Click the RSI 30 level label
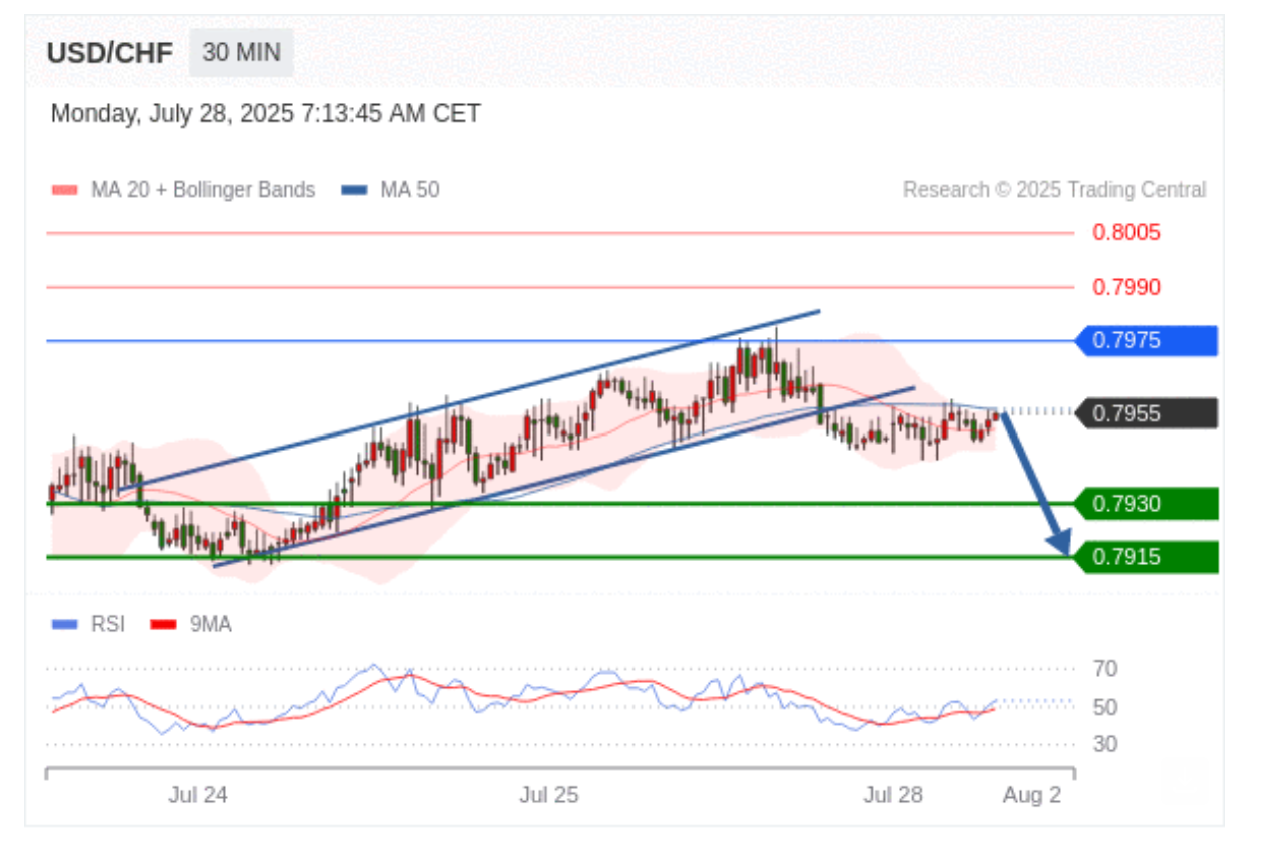Image resolution: width=1262 pixels, height=866 pixels. tap(1105, 745)
